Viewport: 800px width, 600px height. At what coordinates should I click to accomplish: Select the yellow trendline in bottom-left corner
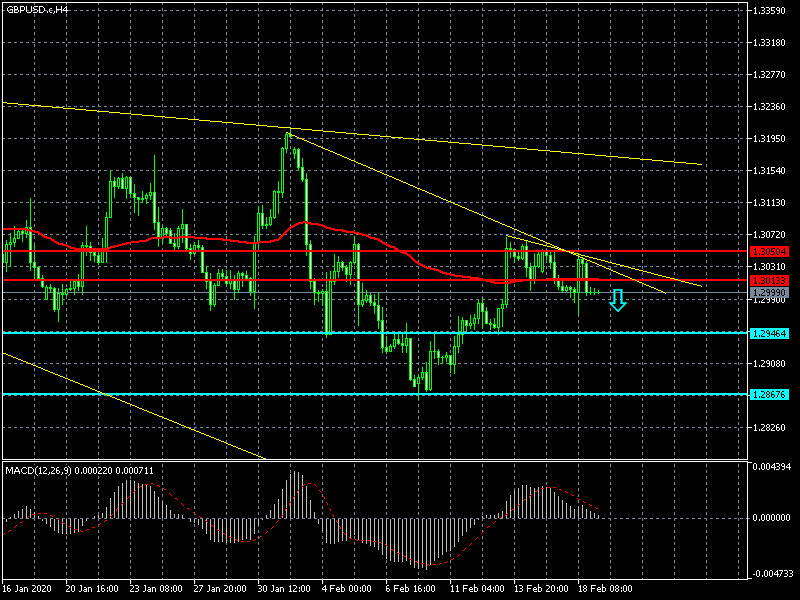pos(134,406)
